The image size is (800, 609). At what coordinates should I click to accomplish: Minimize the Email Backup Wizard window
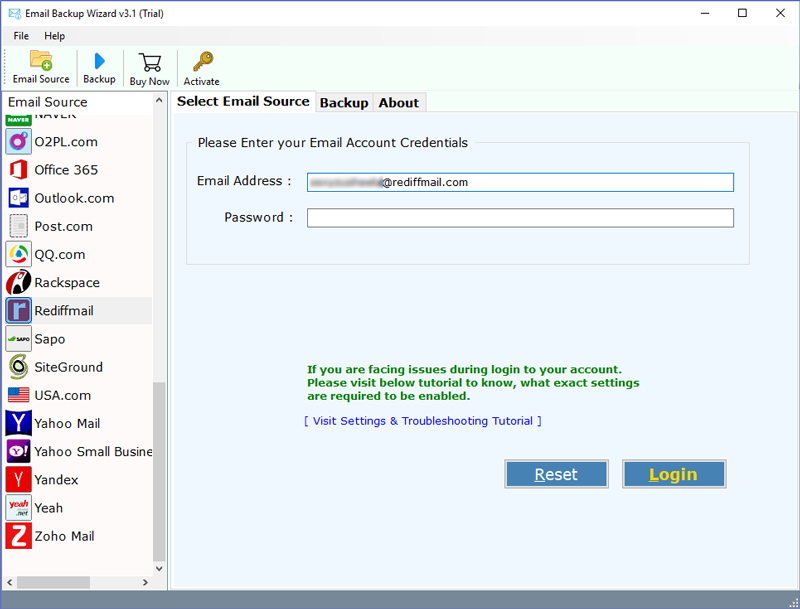[x=705, y=13]
